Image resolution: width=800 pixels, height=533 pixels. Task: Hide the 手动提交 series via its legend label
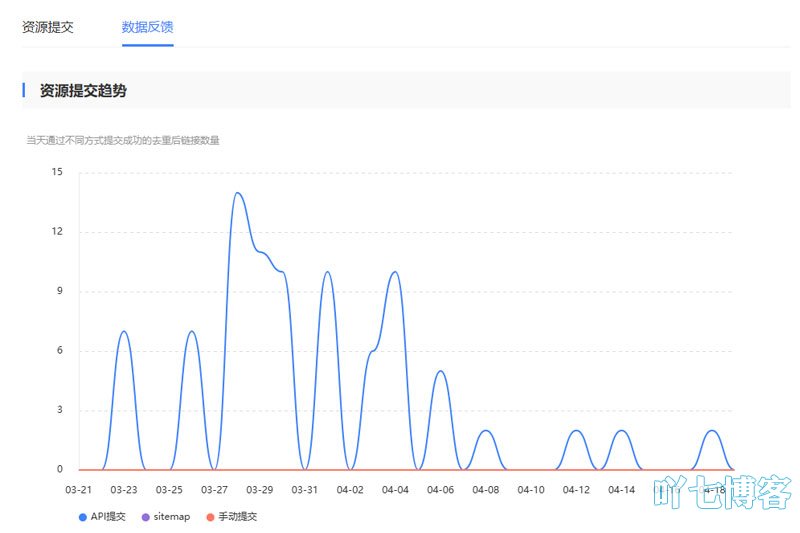click(x=237, y=517)
